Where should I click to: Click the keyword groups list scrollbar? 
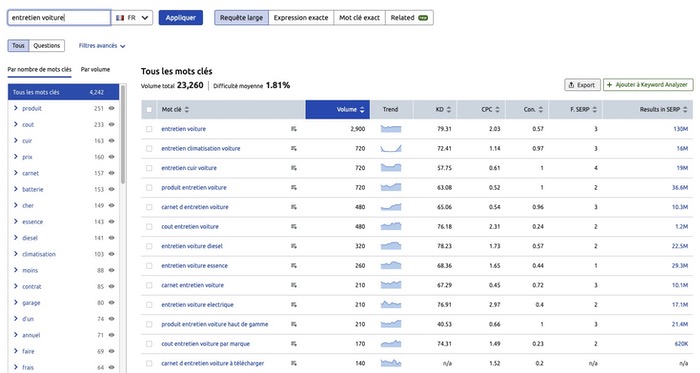tap(123, 134)
